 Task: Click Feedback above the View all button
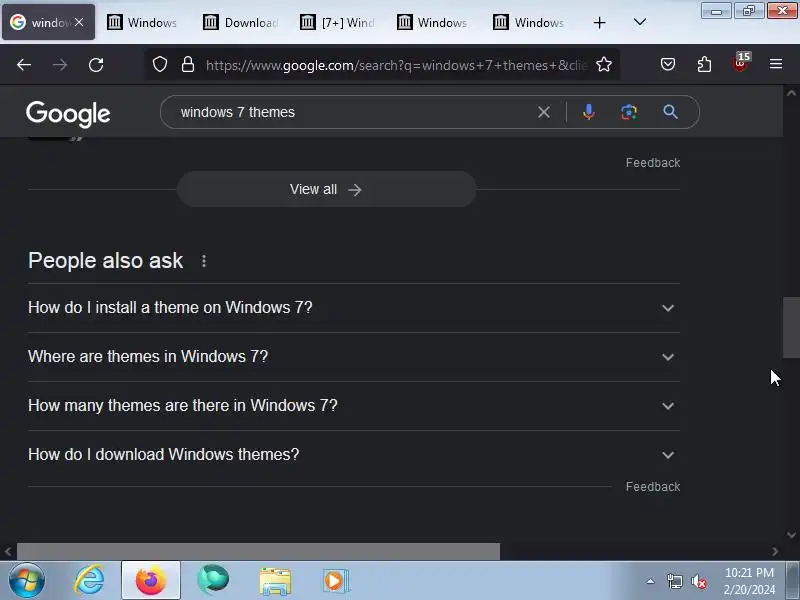[653, 163]
